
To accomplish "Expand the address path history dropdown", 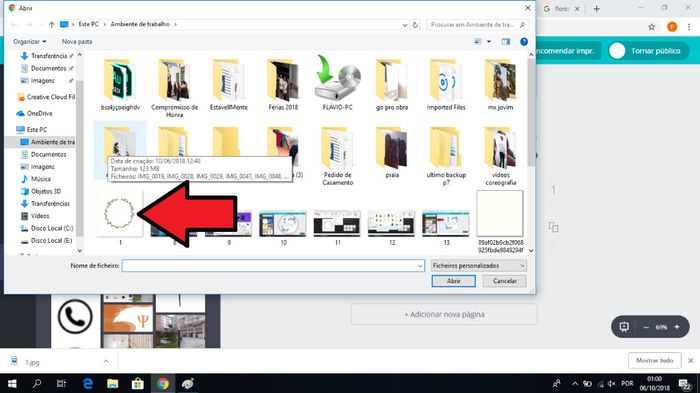I will point(404,25).
